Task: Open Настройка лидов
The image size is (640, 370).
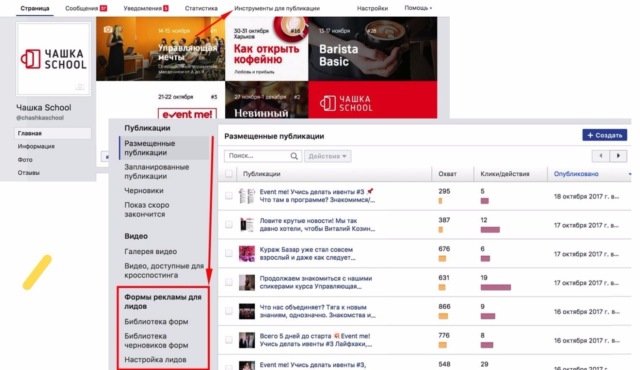Action: click(x=155, y=360)
